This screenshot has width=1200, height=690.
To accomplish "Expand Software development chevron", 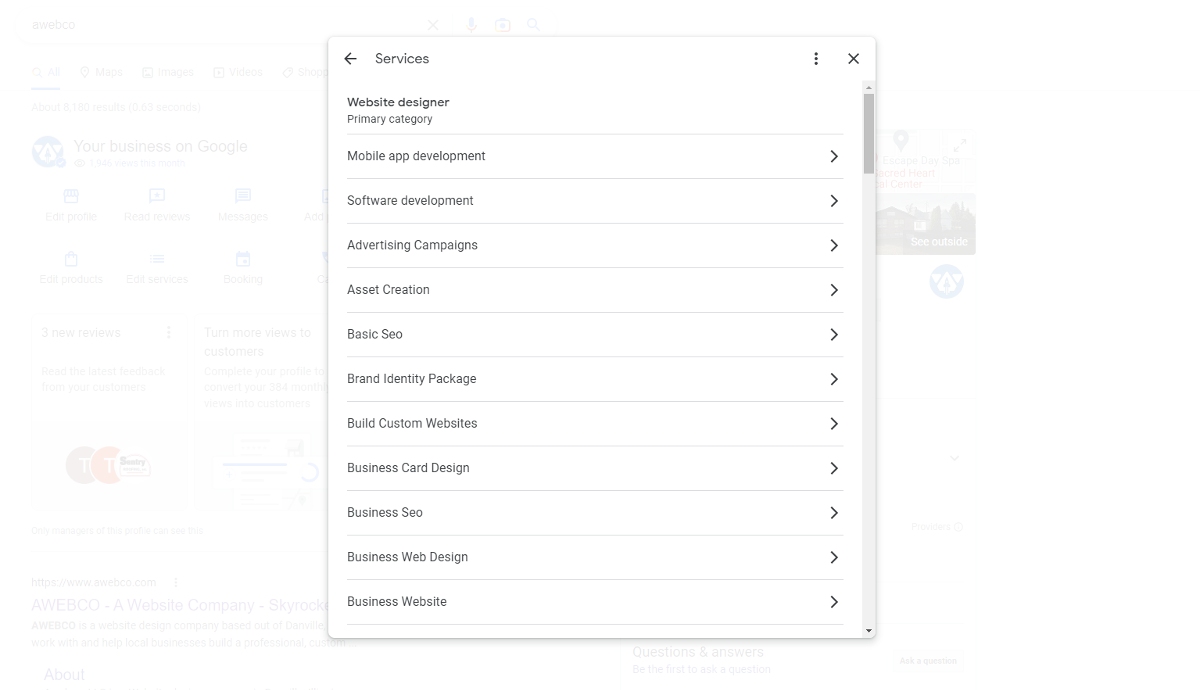I will (x=834, y=201).
